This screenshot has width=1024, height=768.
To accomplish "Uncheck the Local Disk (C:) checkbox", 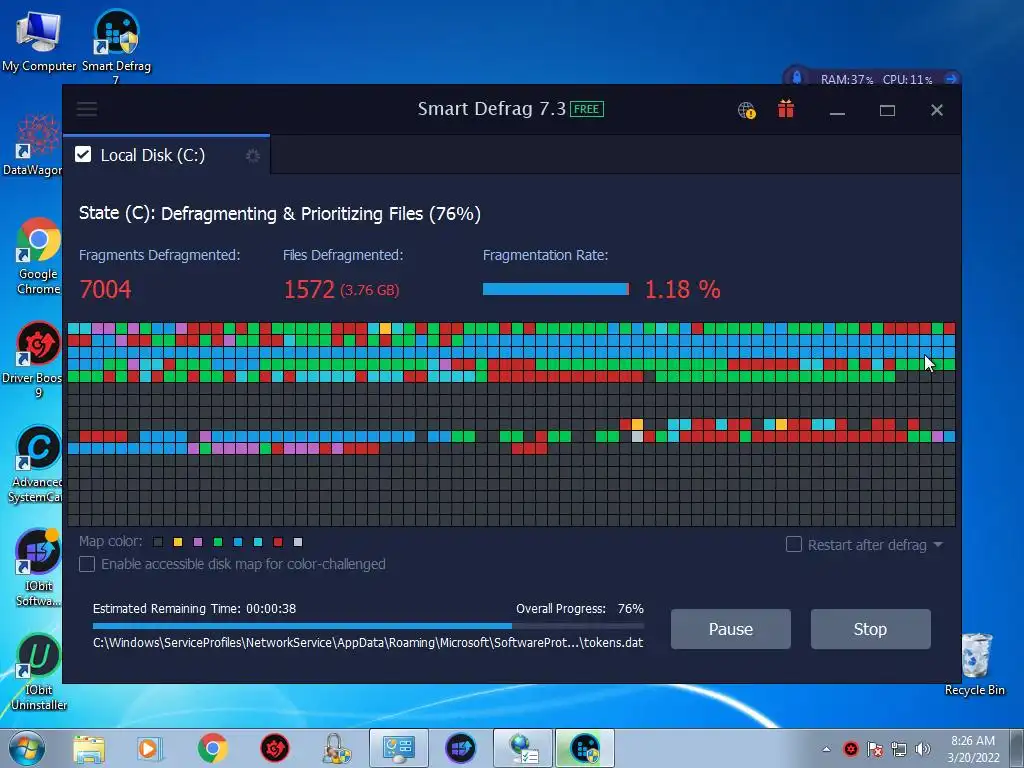I will pyautogui.click(x=83, y=155).
